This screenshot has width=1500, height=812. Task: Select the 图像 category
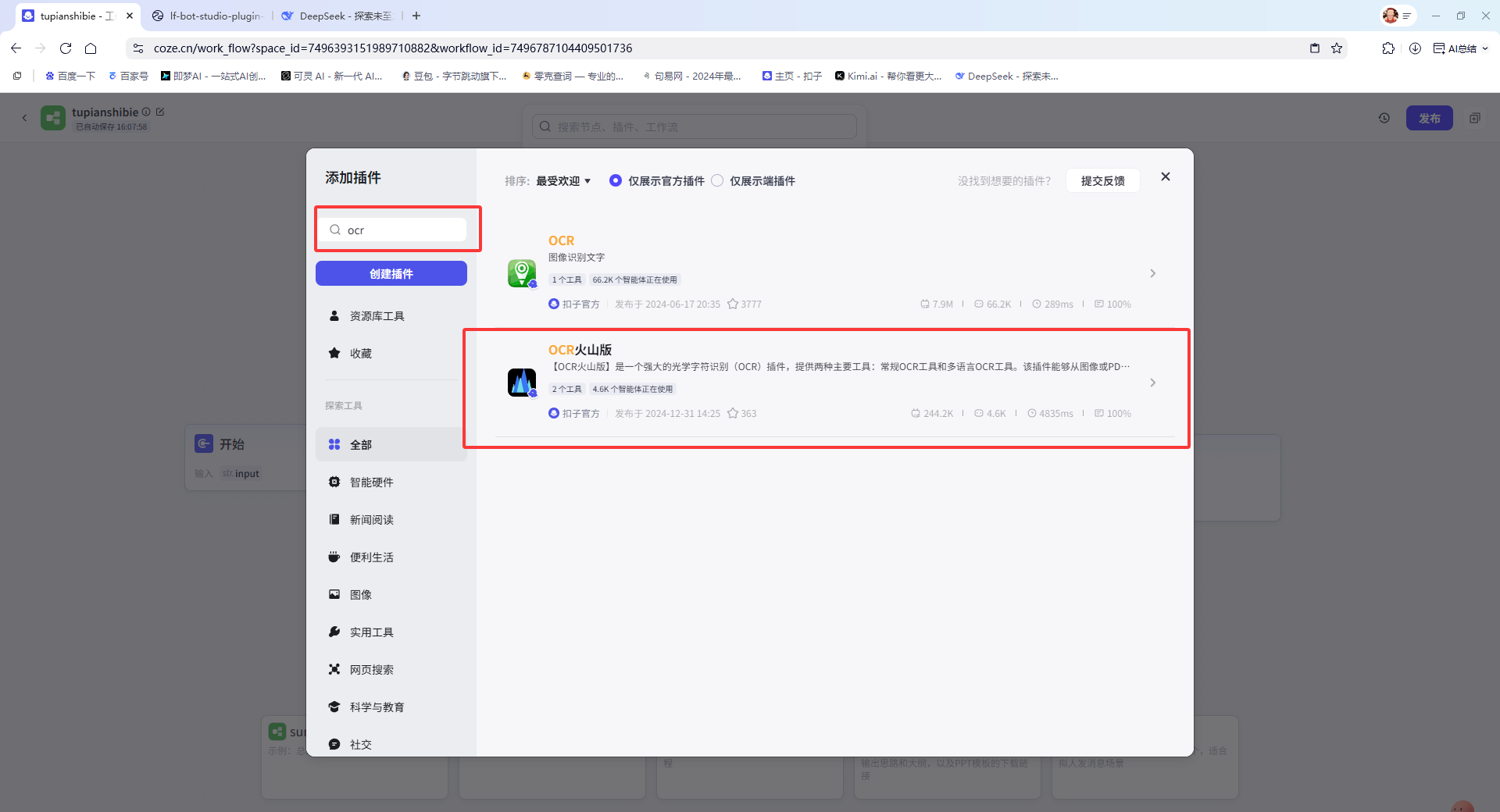pyautogui.click(x=391, y=594)
